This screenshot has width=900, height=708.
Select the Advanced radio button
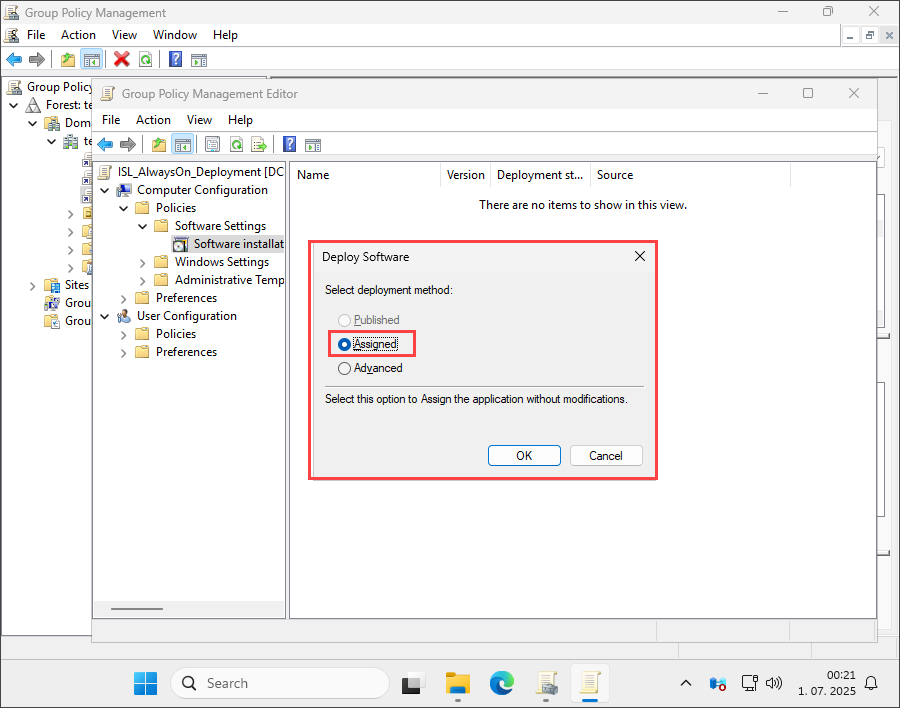click(x=344, y=368)
